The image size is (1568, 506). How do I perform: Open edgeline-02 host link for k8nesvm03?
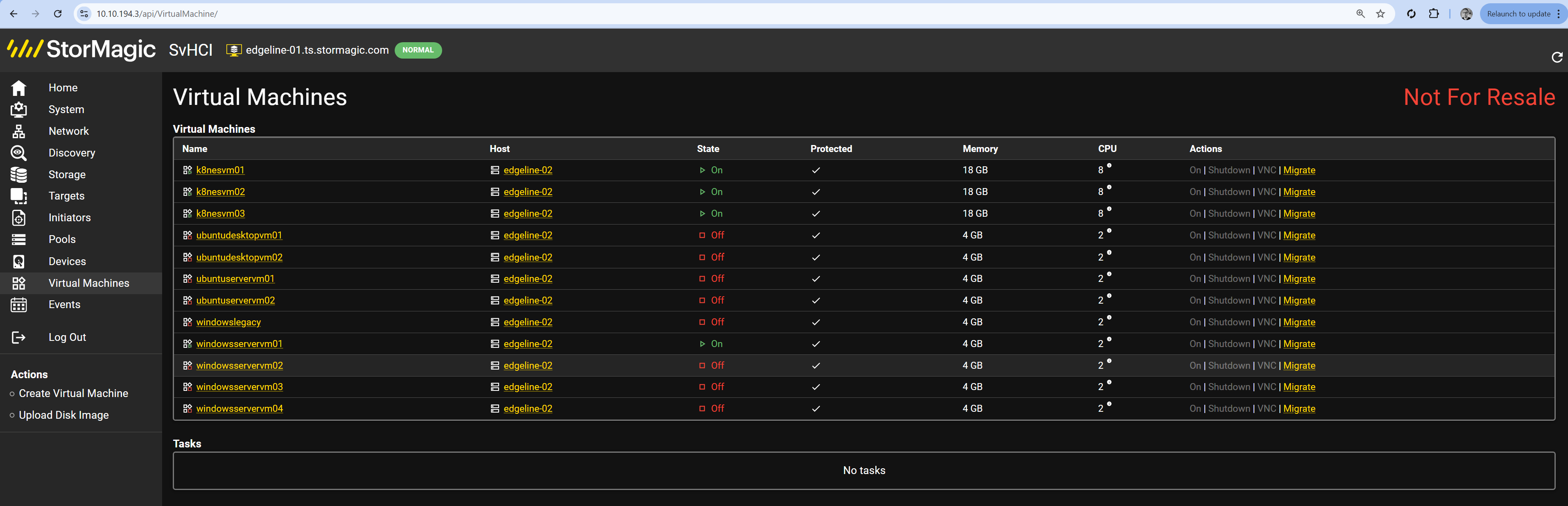[529, 214]
